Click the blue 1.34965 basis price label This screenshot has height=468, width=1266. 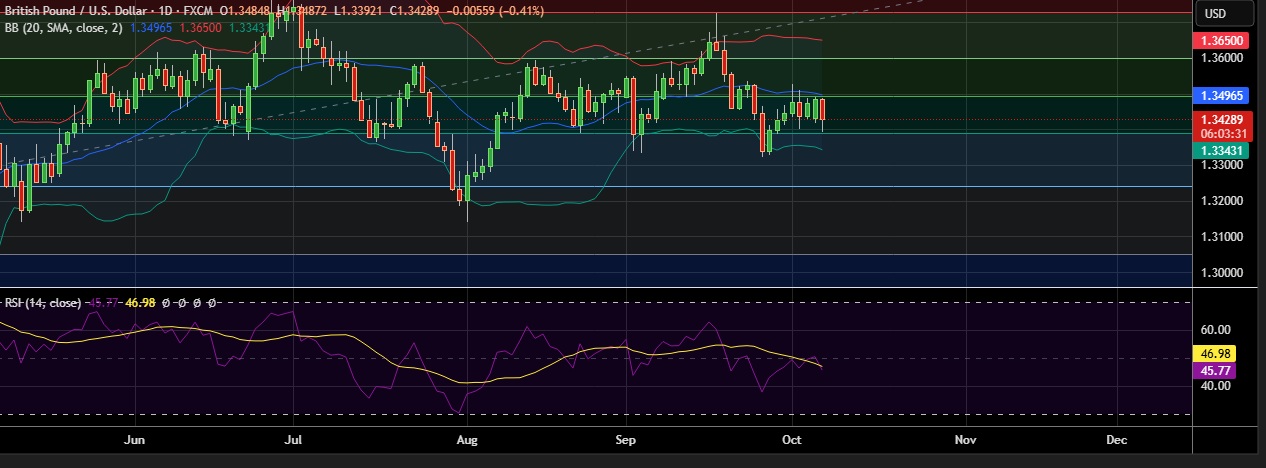point(1221,97)
